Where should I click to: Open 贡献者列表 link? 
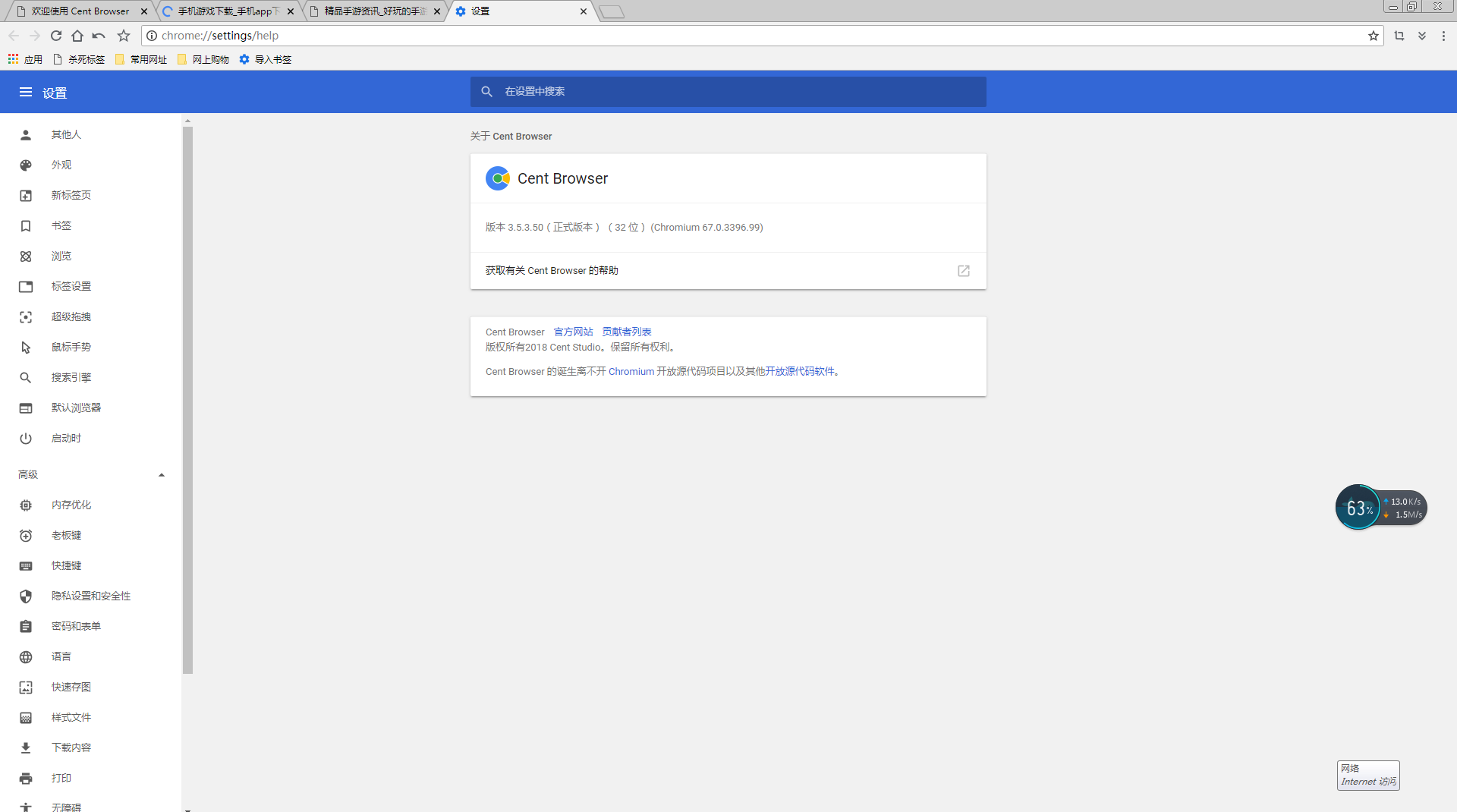pyautogui.click(x=627, y=332)
